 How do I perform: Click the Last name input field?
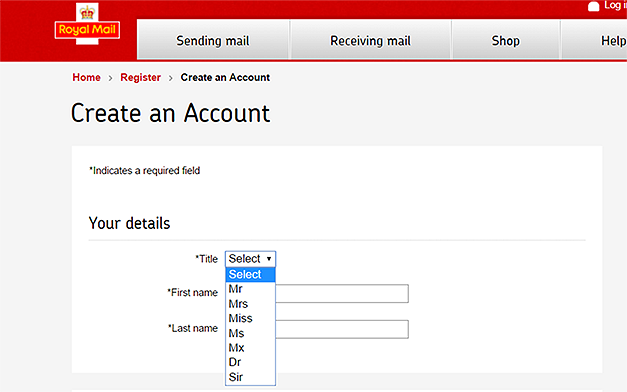[x=342, y=329]
